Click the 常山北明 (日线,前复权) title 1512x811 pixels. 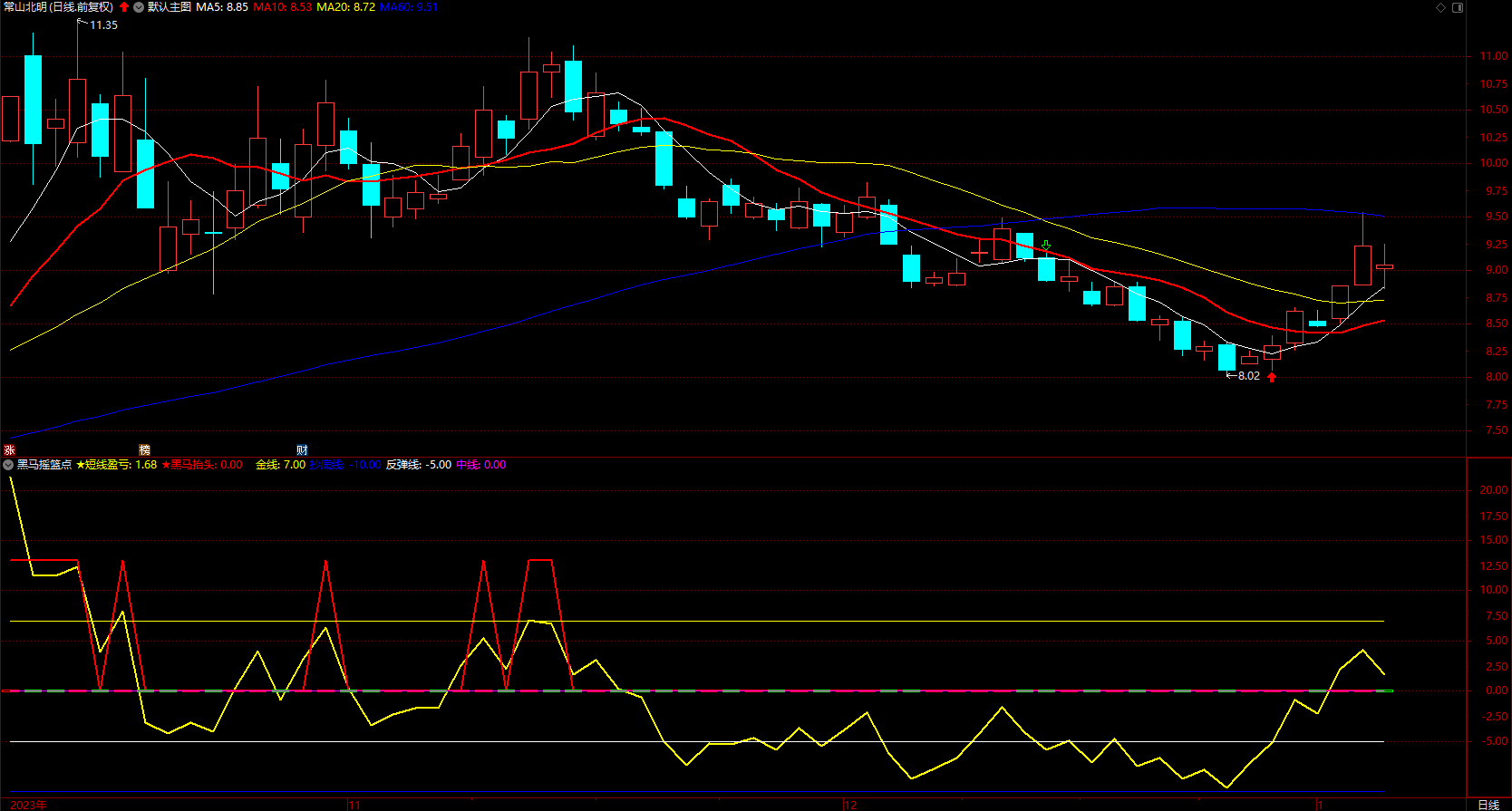pyautogui.click(x=59, y=7)
